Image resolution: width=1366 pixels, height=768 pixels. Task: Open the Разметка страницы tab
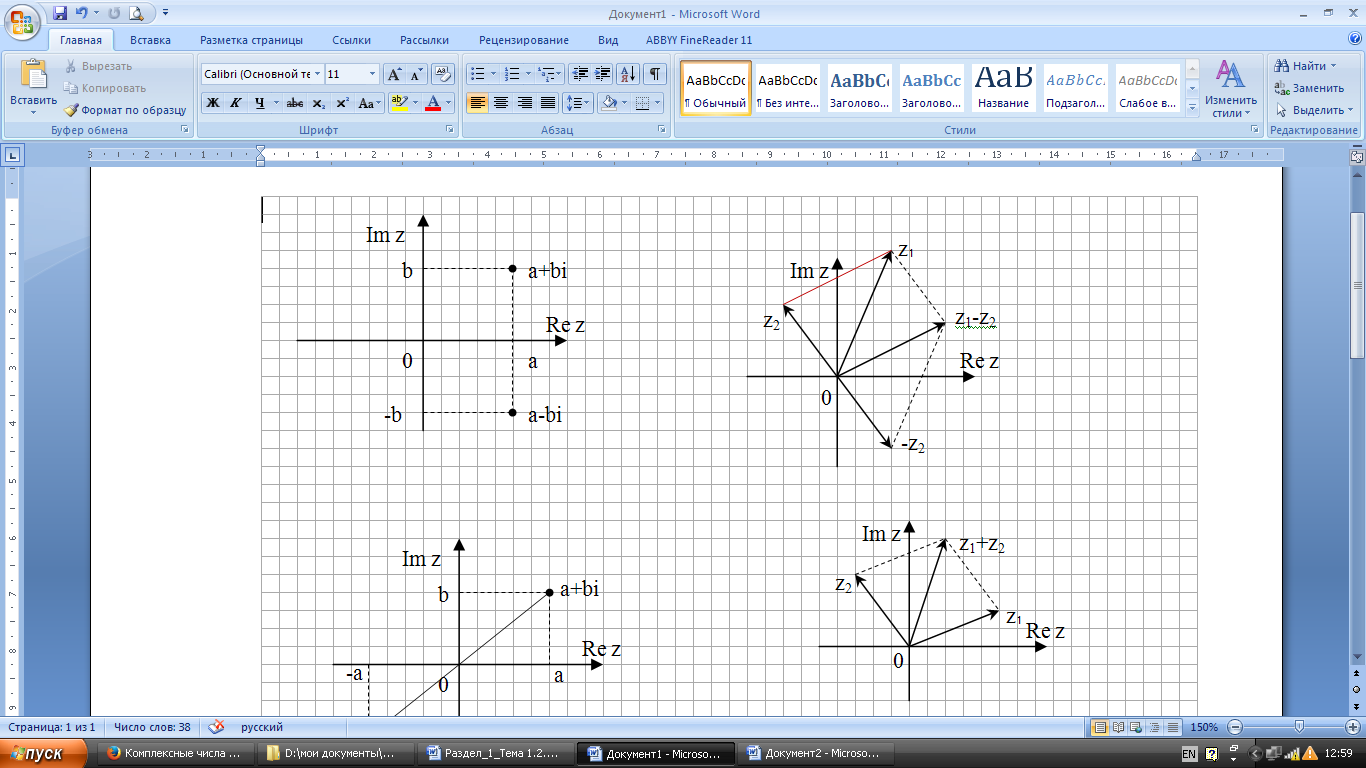[x=251, y=40]
